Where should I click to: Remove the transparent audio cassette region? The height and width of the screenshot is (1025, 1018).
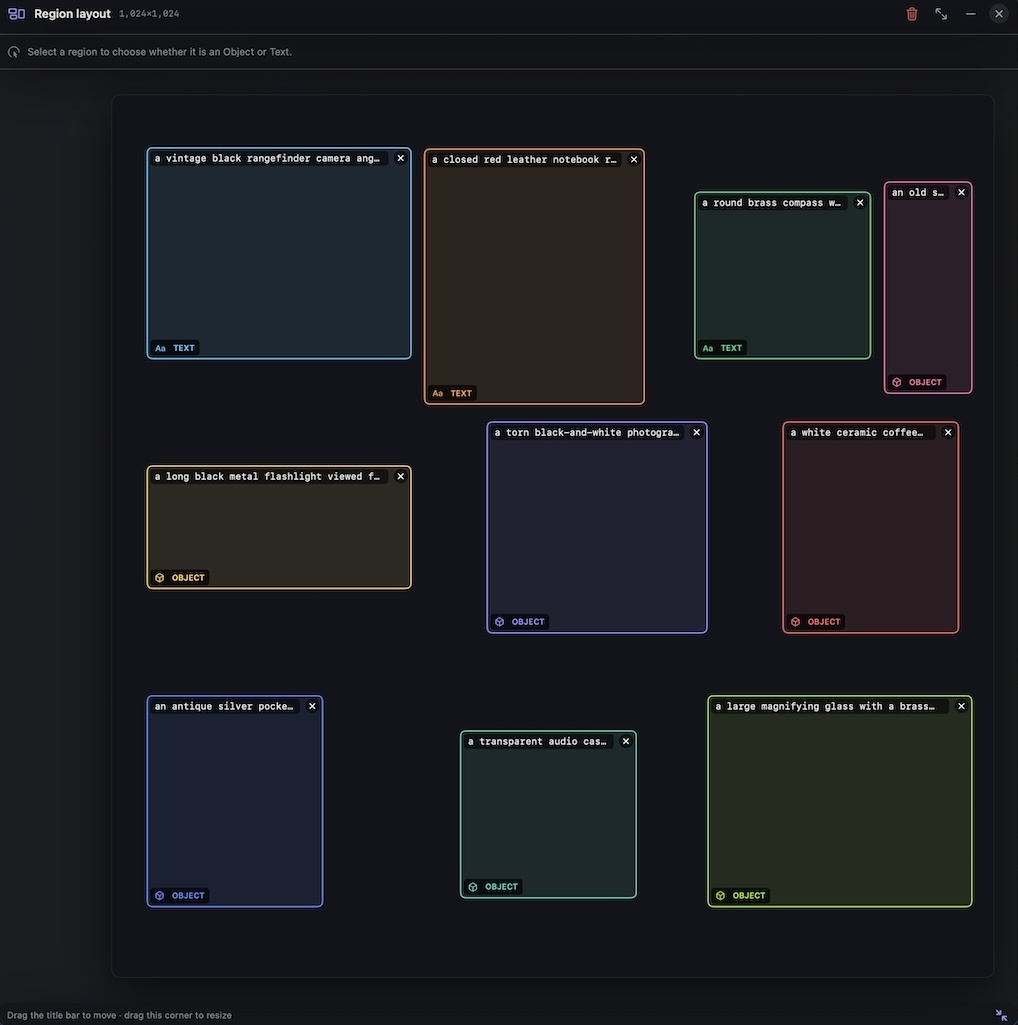[x=626, y=741]
